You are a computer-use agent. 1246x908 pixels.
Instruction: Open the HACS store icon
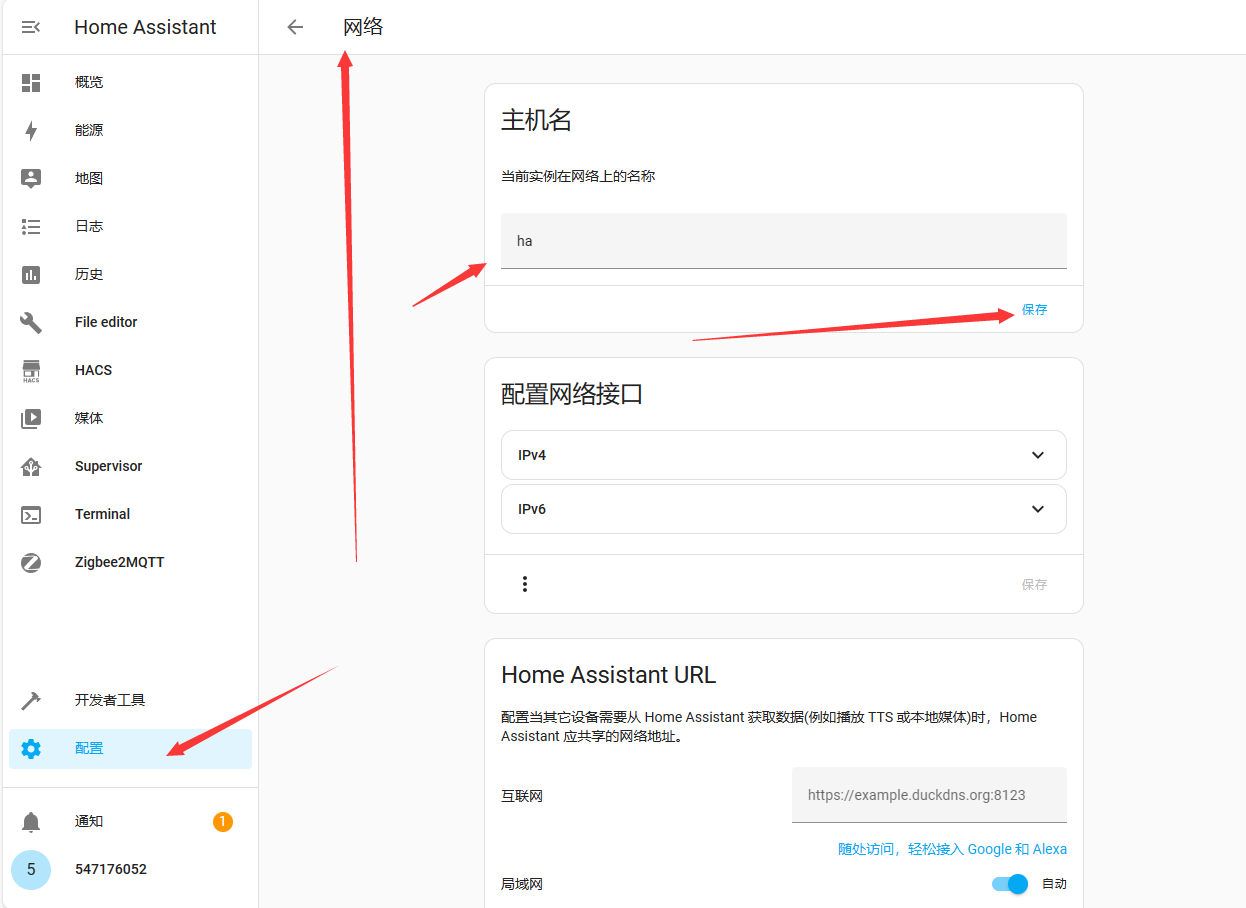(31, 371)
